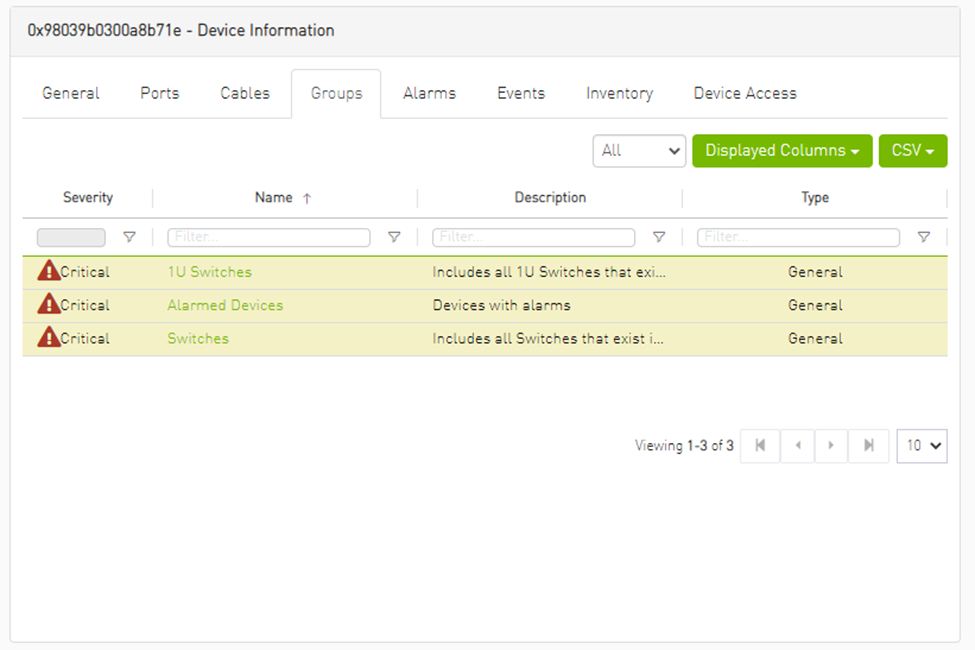Switch to the Alarms tab
The height and width of the screenshot is (650, 975).
tap(429, 93)
